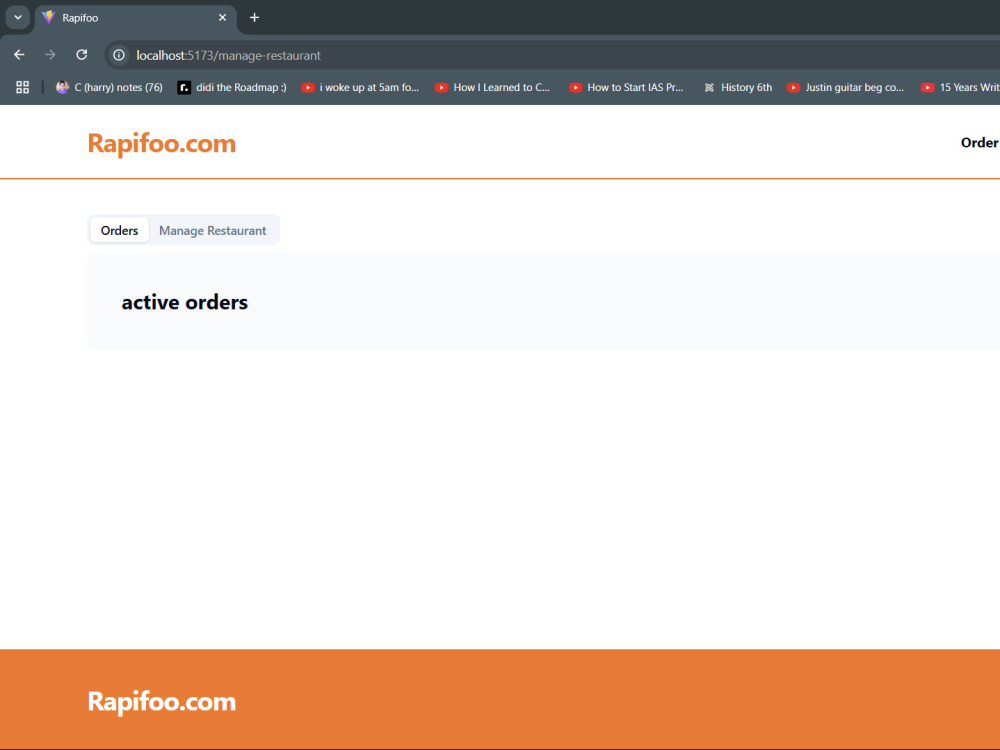Open a new browser tab
The width and height of the screenshot is (1000, 750).
coord(254,18)
